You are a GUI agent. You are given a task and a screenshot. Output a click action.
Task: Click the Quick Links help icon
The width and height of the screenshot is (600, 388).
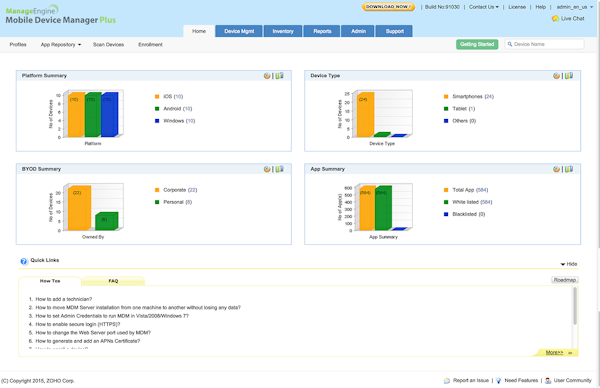pos(24,261)
